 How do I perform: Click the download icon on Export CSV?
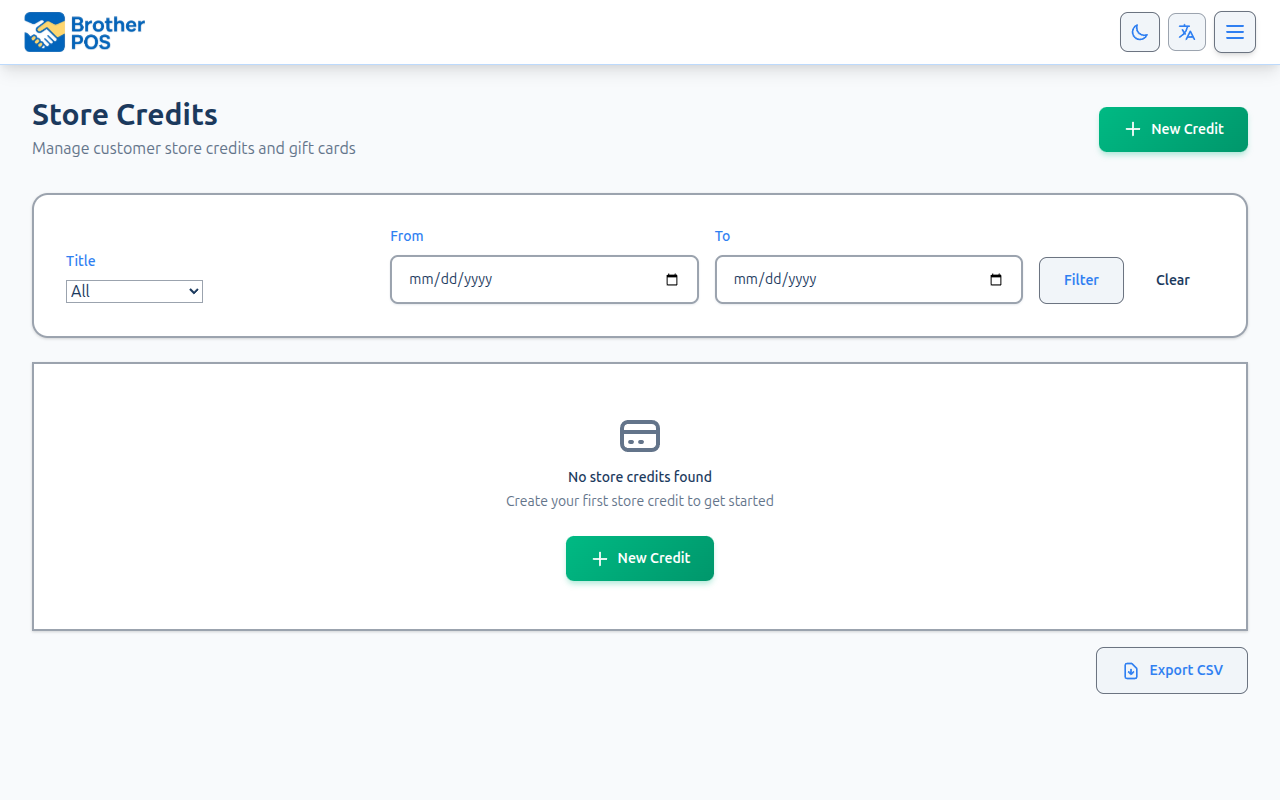[x=1130, y=670]
